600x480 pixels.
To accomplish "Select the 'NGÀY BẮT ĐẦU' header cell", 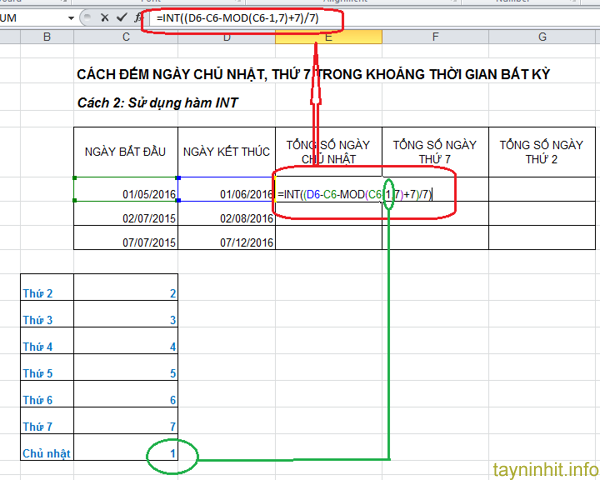I will pyautogui.click(x=125, y=151).
